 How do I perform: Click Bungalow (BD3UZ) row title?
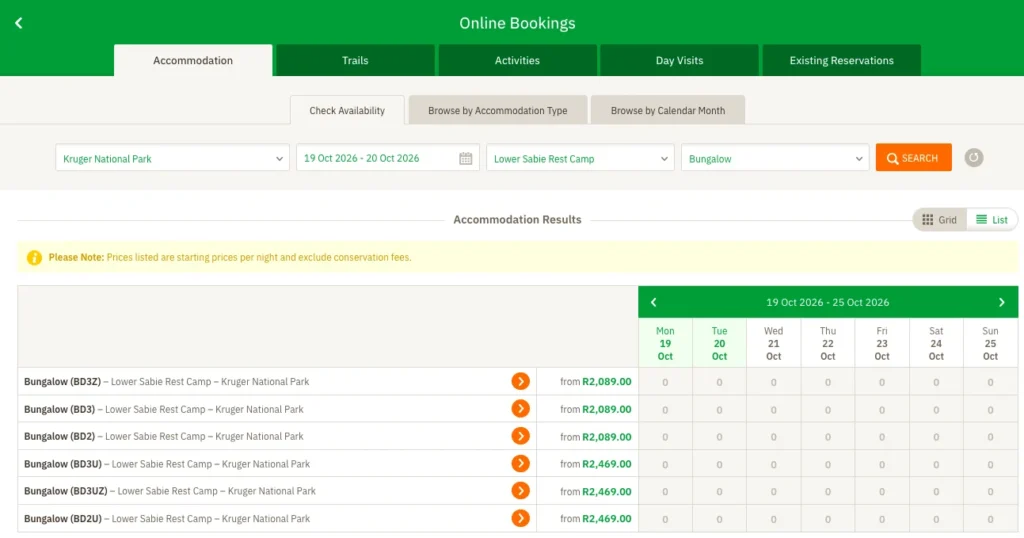click(170, 491)
